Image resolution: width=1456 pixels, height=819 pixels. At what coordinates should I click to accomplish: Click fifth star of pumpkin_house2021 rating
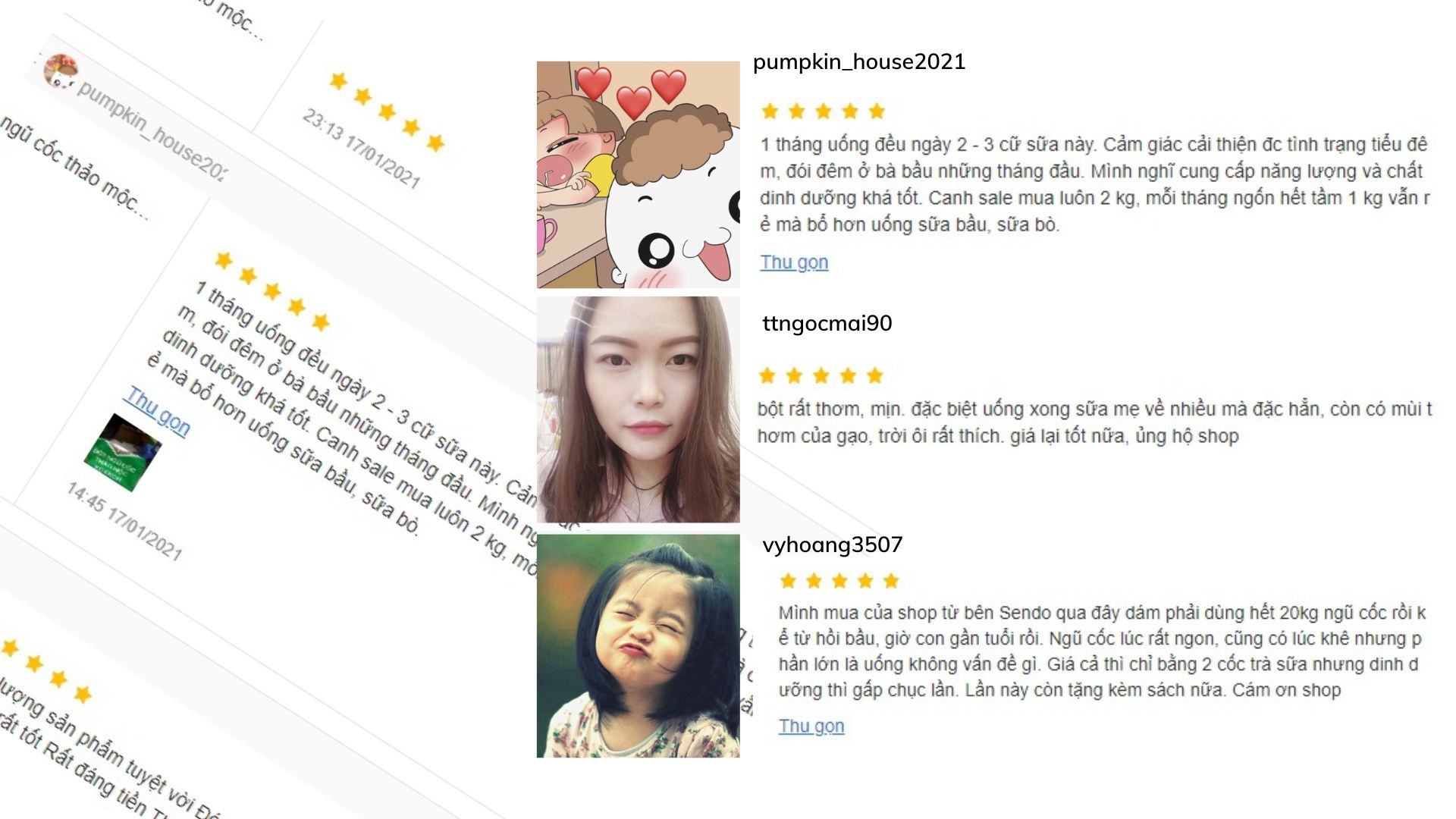pyautogui.click(x=877, y=111)
